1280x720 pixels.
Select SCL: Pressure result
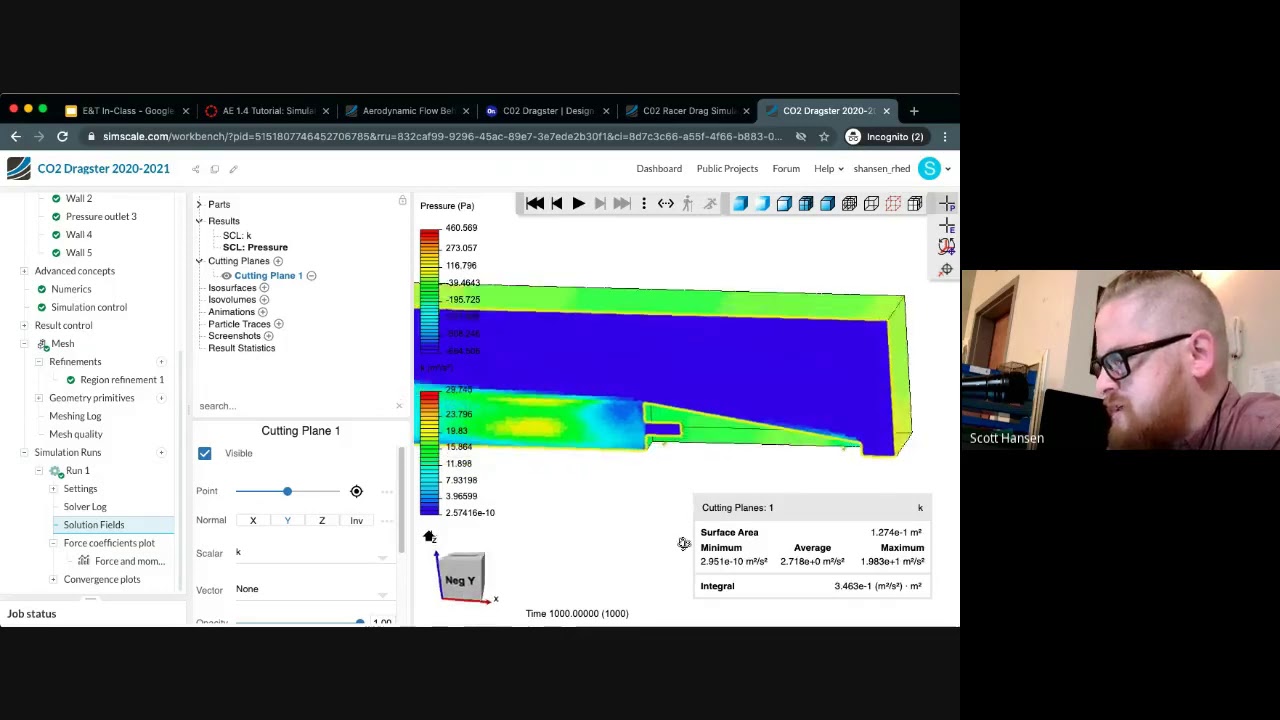pos(255,248)
